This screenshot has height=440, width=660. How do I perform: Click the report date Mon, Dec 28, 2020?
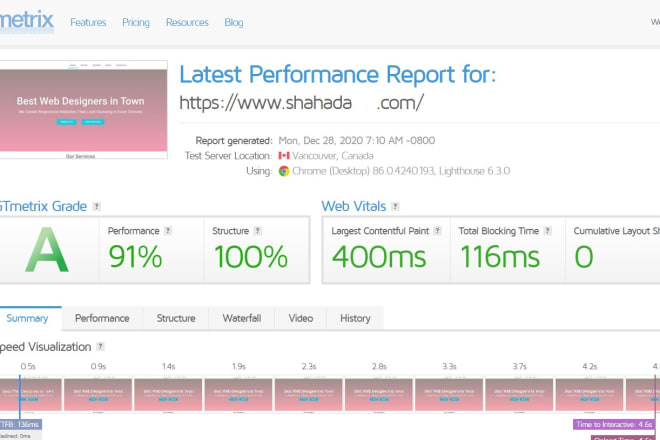[357, 141]
